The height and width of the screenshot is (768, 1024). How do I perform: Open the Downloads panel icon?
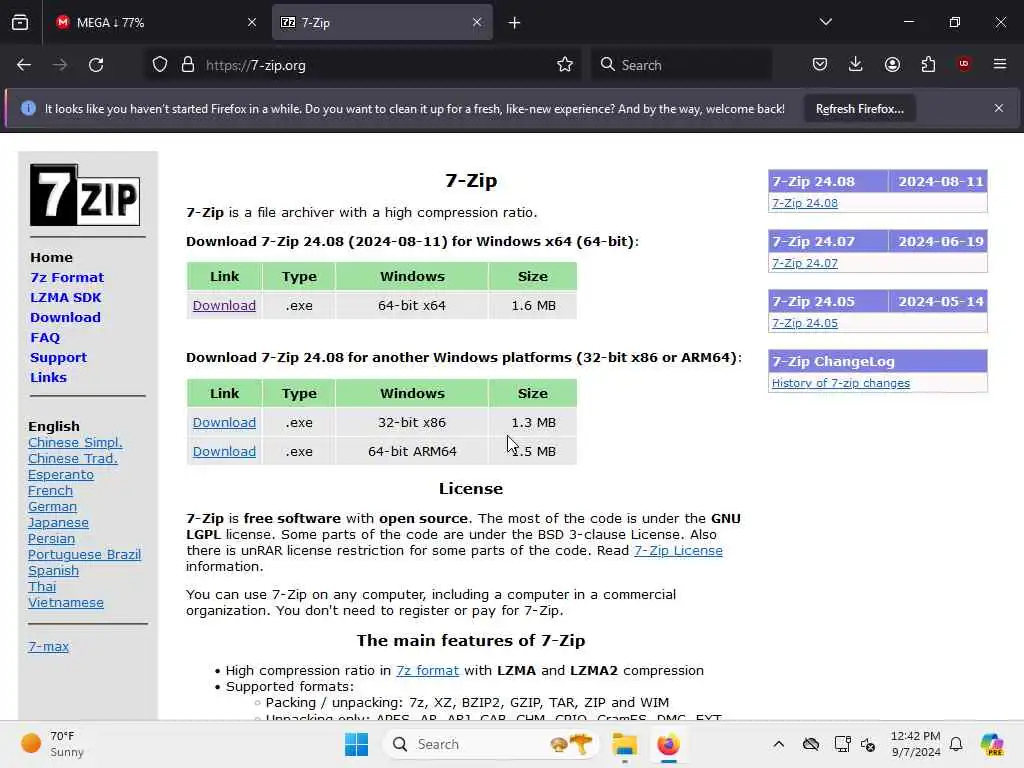point(856,64)
